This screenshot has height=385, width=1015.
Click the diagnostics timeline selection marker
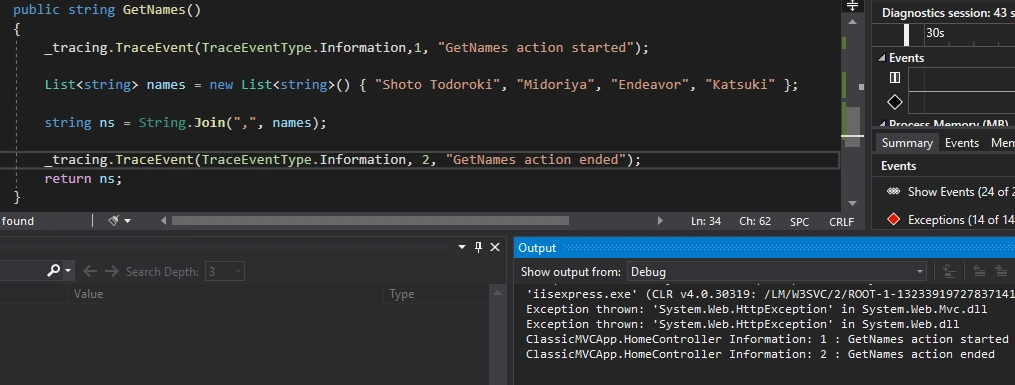pyautogui.click(x=907, y=34)
